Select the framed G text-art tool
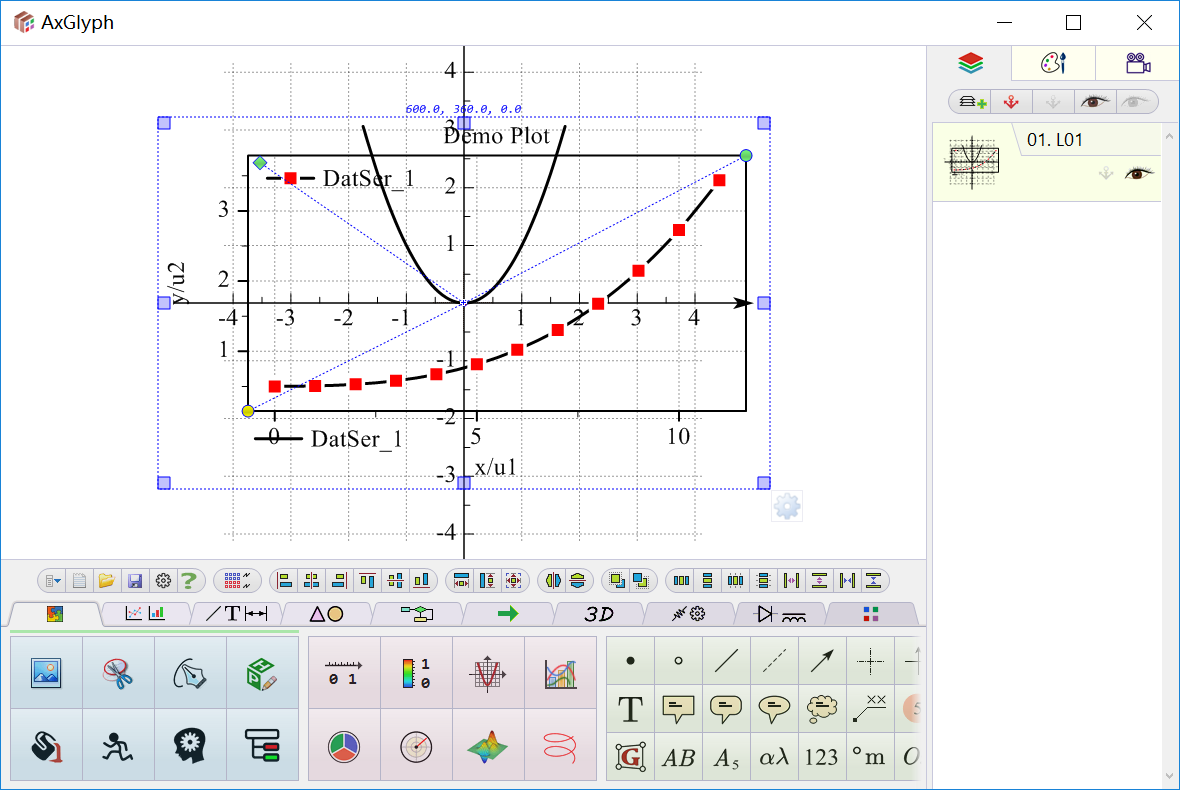The height and width of the screenshot is (790, 1180). (x=631, y=757)
